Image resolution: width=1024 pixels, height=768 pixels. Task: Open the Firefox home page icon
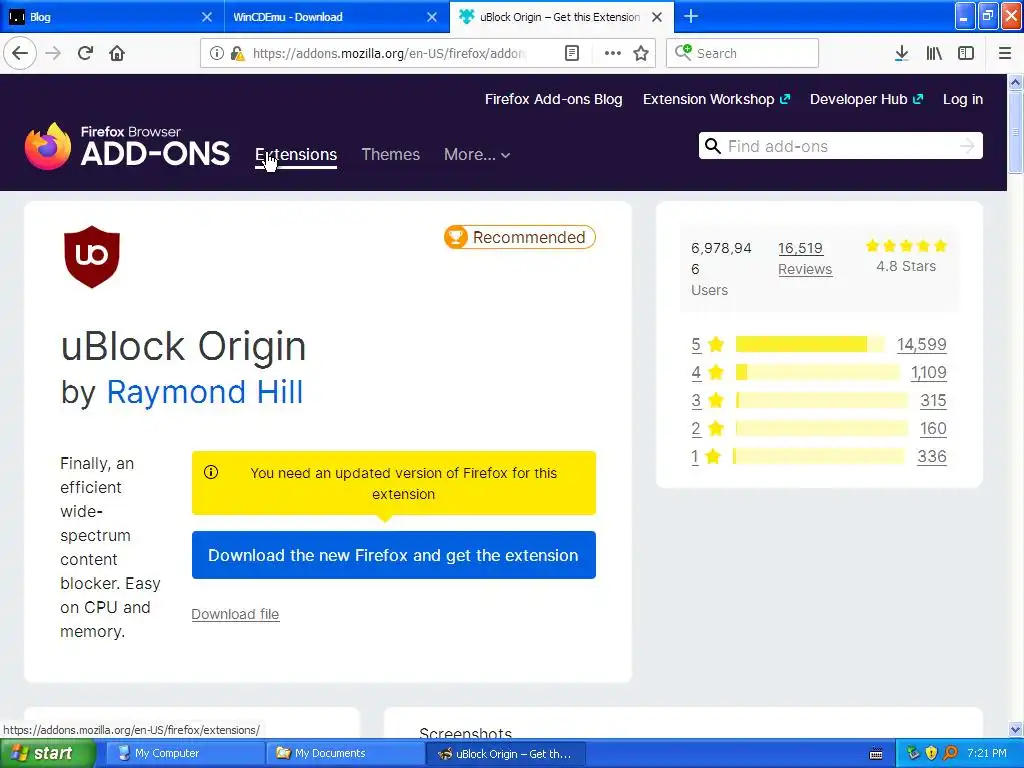tap(117, 53)
